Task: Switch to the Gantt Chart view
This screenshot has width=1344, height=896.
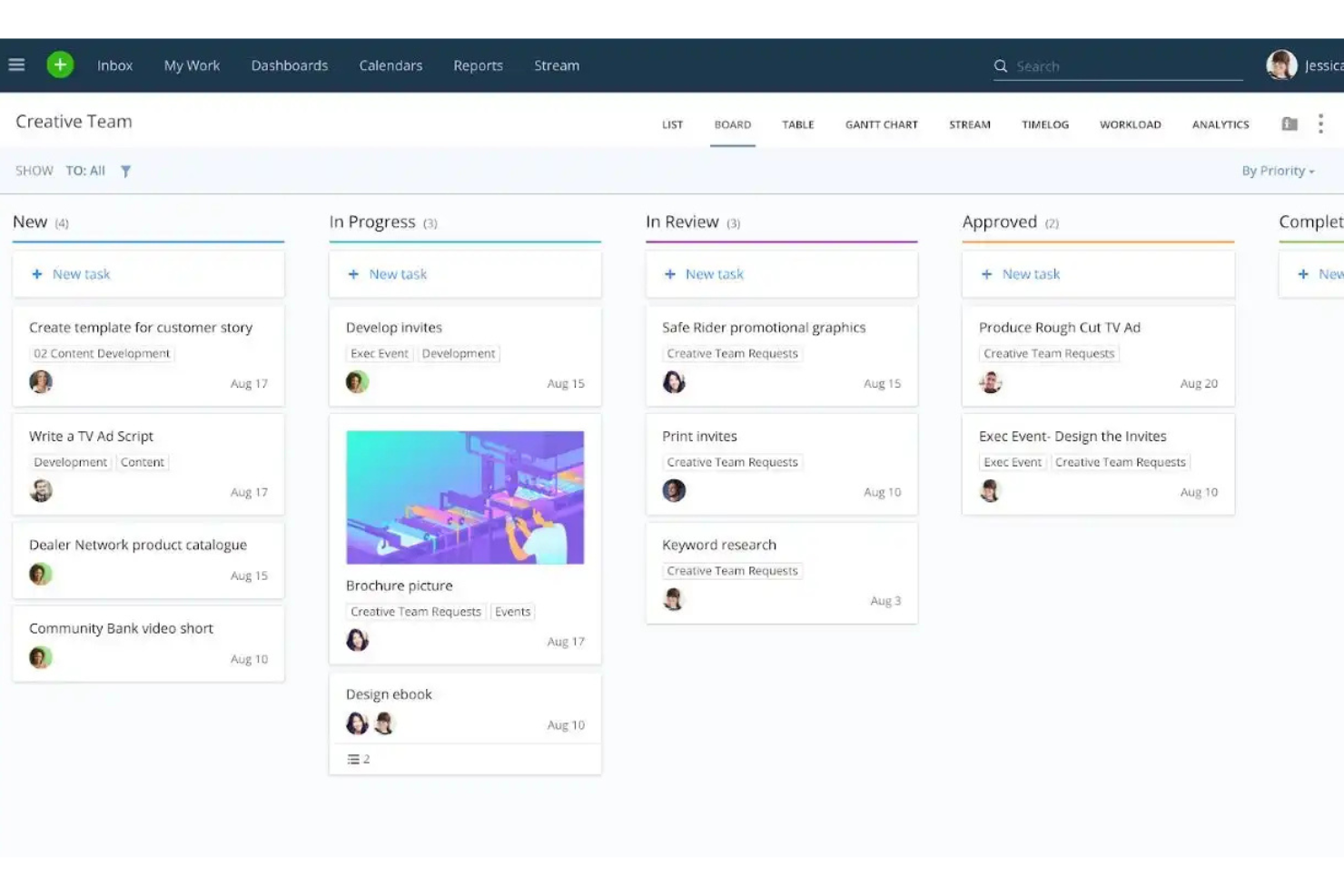Action: [881, 124]
